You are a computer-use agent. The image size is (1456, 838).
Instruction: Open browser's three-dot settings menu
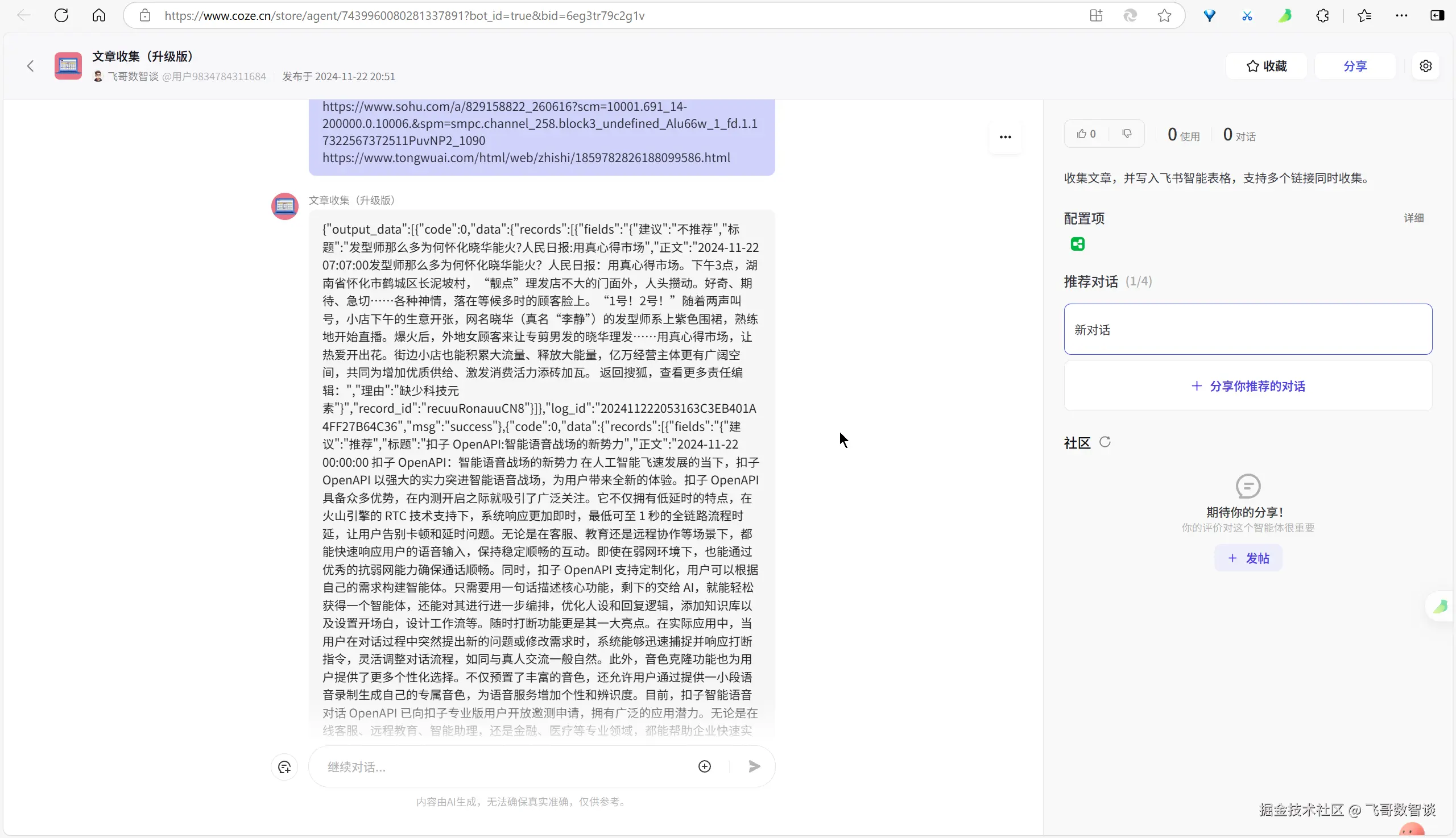[1401, 15]
